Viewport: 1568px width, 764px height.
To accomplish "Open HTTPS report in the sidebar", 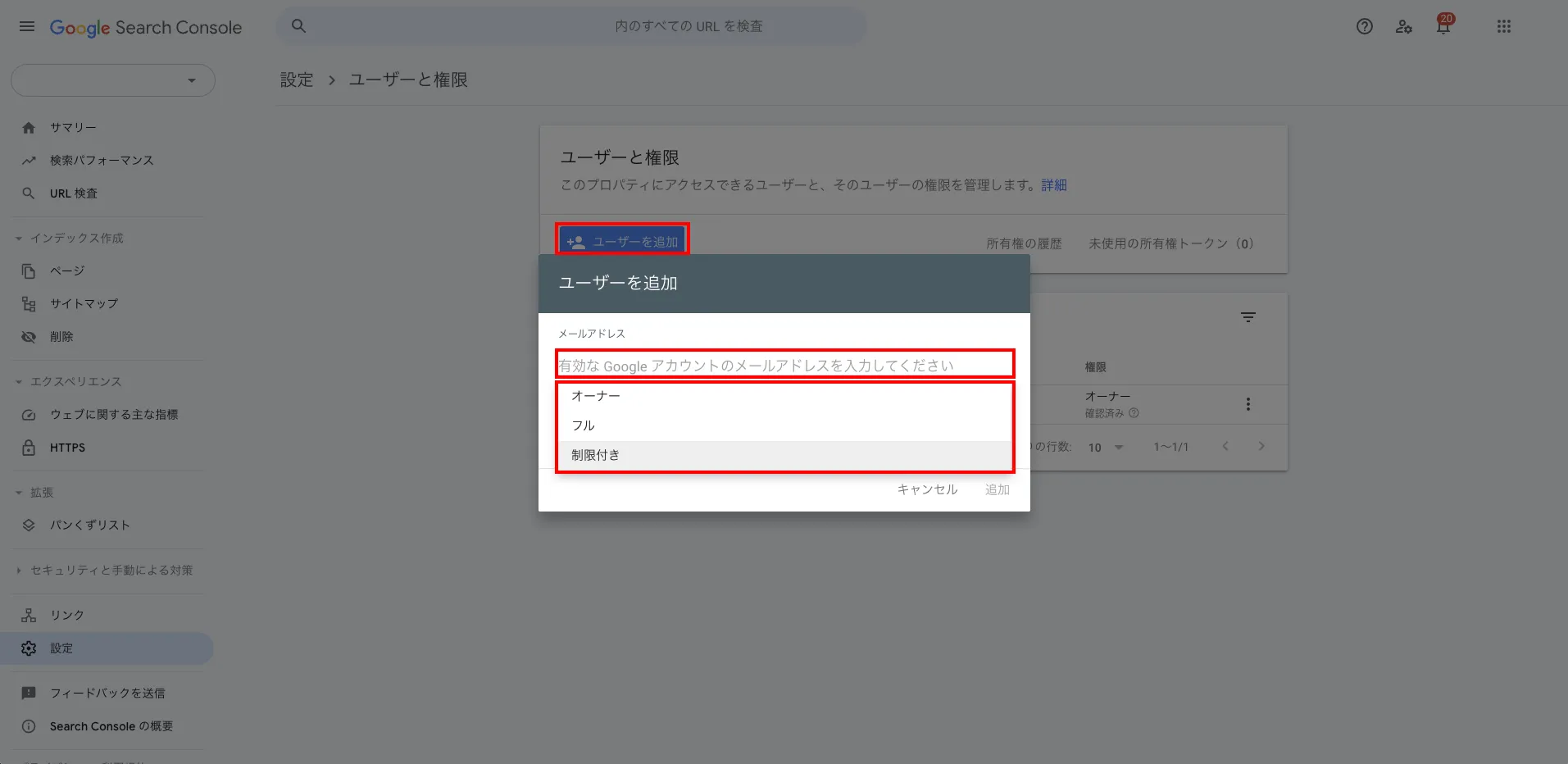I will click(x=67, y=448).
